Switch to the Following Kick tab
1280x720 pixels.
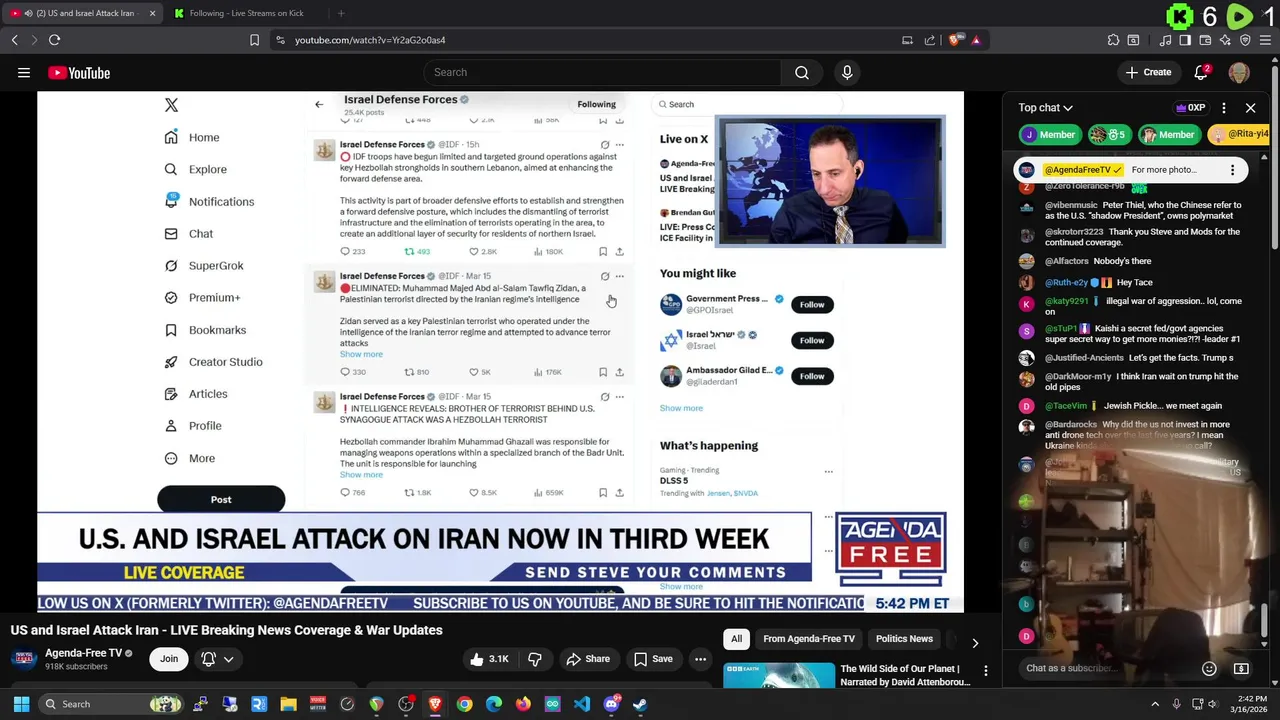(246, 13)
